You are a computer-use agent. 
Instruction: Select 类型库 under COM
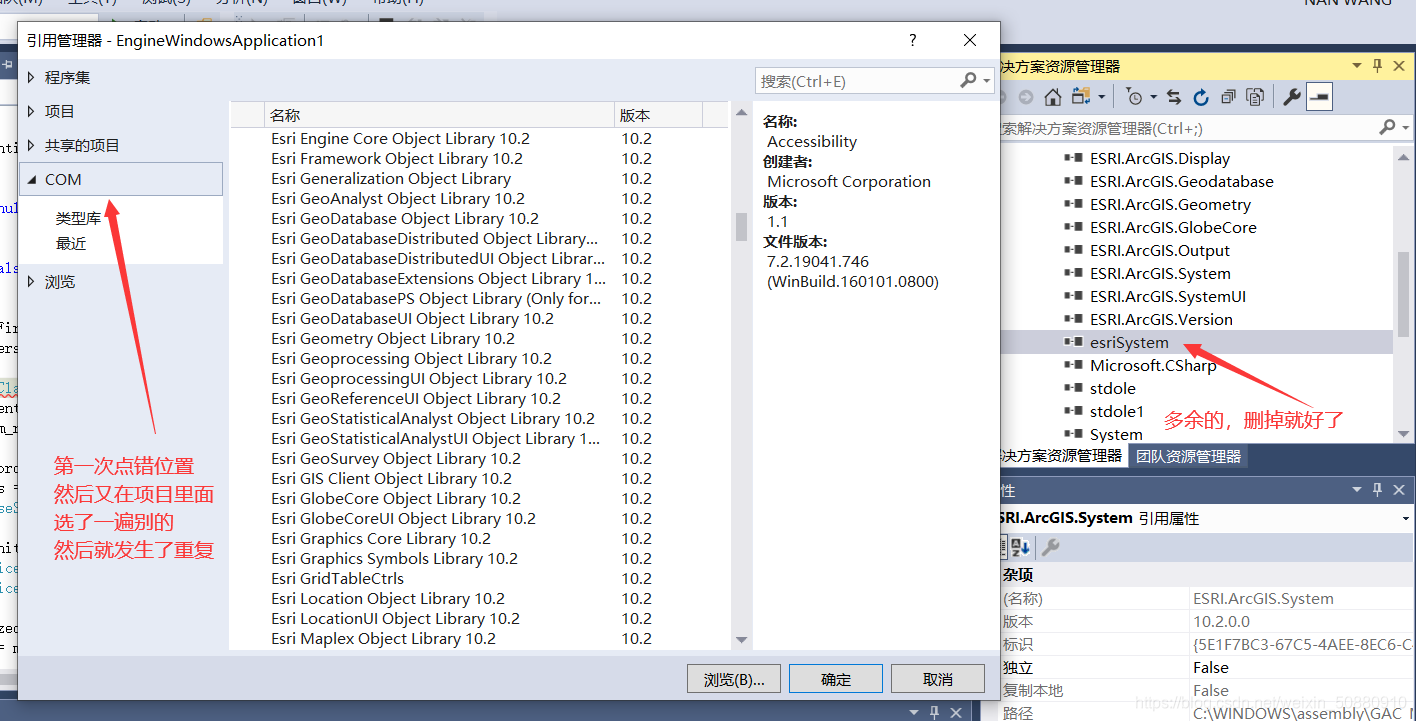(x=78, y=219)
